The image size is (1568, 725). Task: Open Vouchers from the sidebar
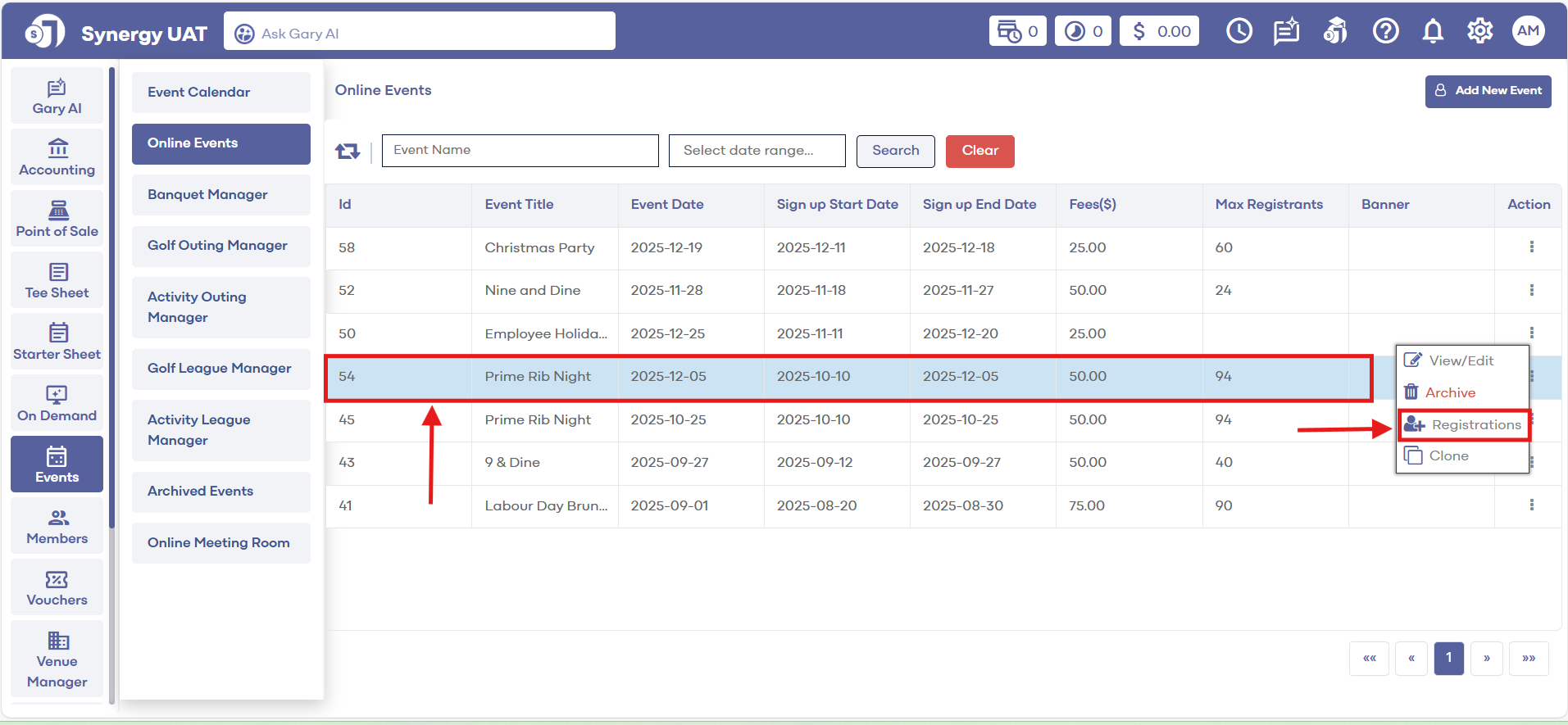pos(57,588)
